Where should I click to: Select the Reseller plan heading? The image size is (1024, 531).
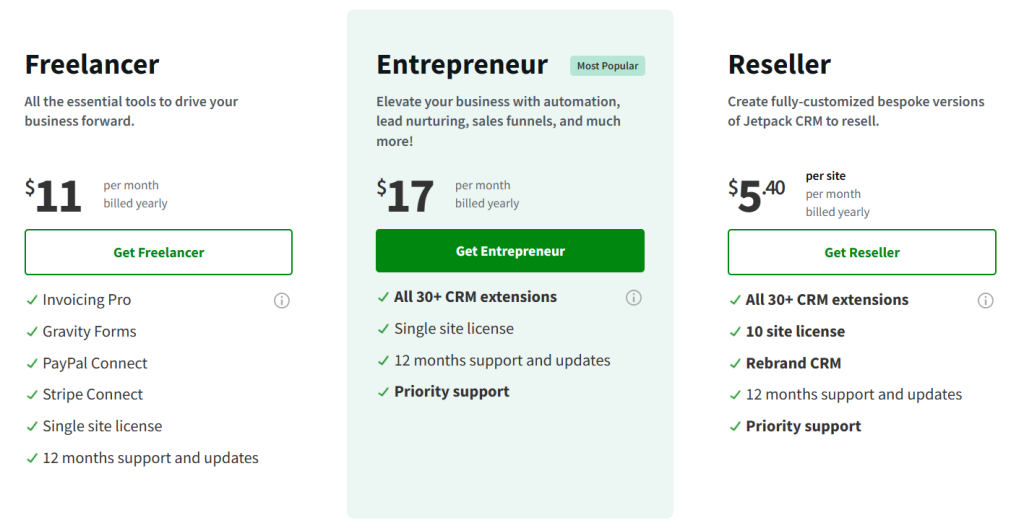click(x=779, y=65)
